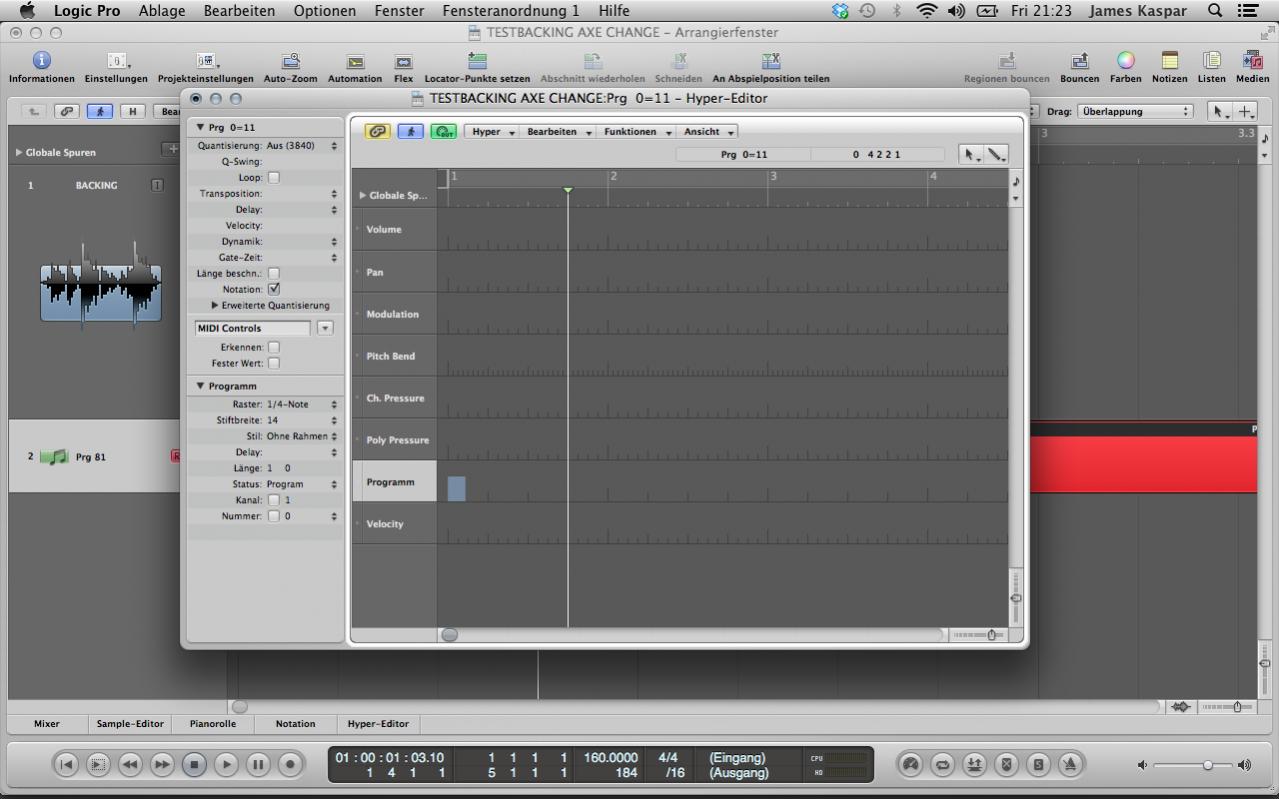Open the Ansicht menu in Hyper-Editor
Viewport: 1279px width, 799px height.
(708, 132)
